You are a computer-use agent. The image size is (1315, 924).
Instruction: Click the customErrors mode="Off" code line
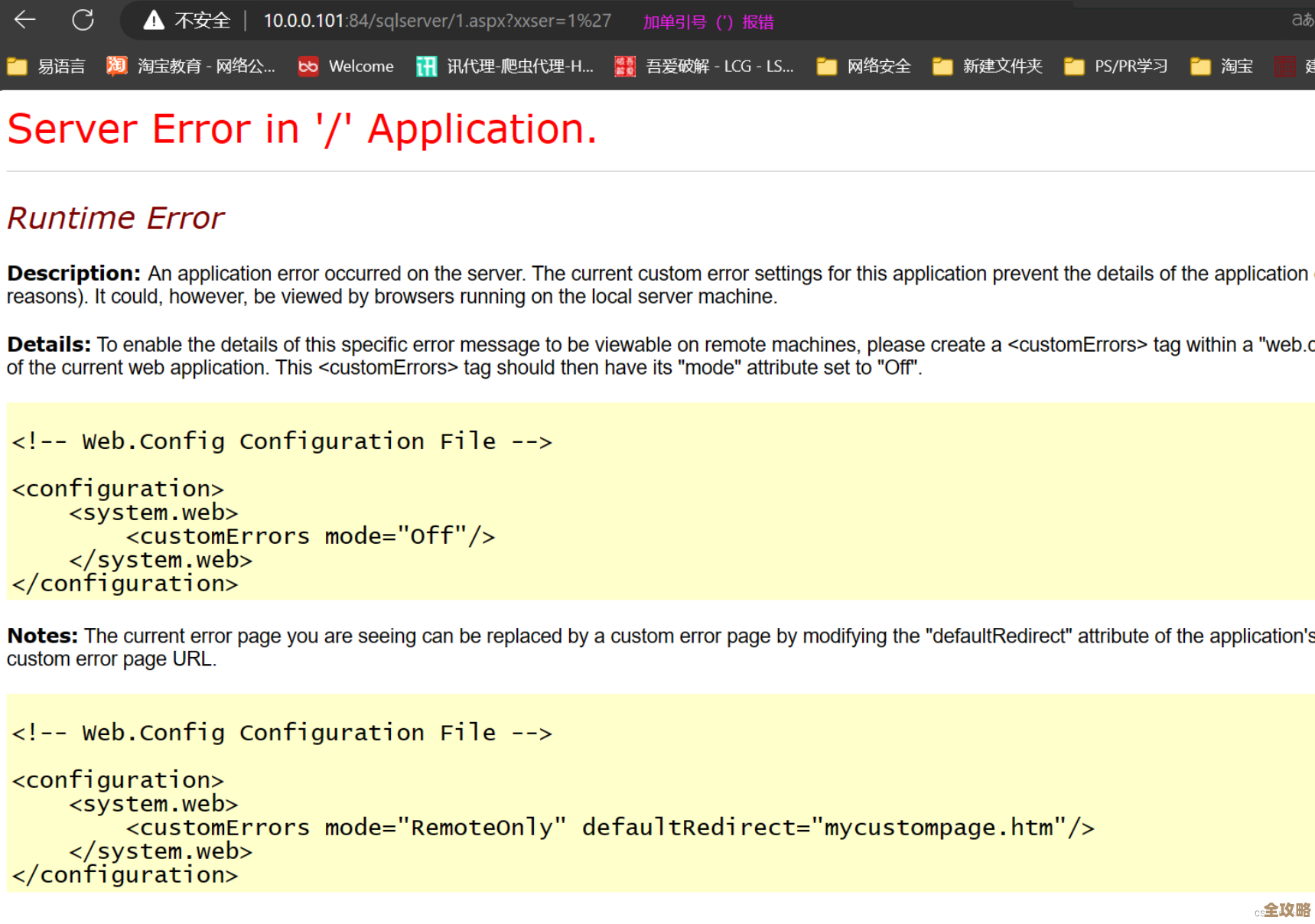311,535
